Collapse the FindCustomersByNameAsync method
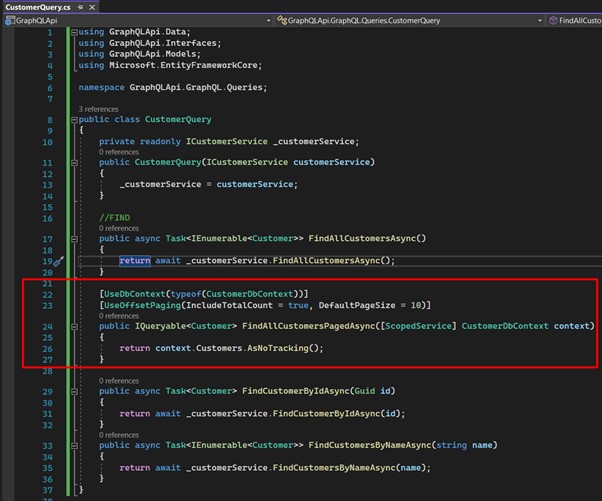 [72, 445]
